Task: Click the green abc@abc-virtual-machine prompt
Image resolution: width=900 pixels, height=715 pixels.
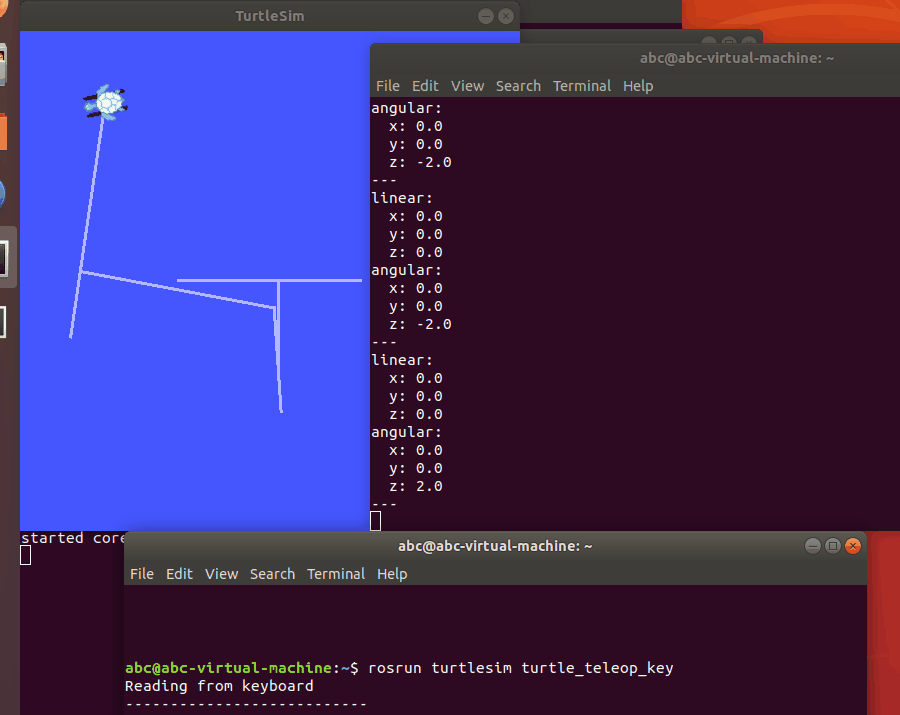Action: [x=228, y=668]
